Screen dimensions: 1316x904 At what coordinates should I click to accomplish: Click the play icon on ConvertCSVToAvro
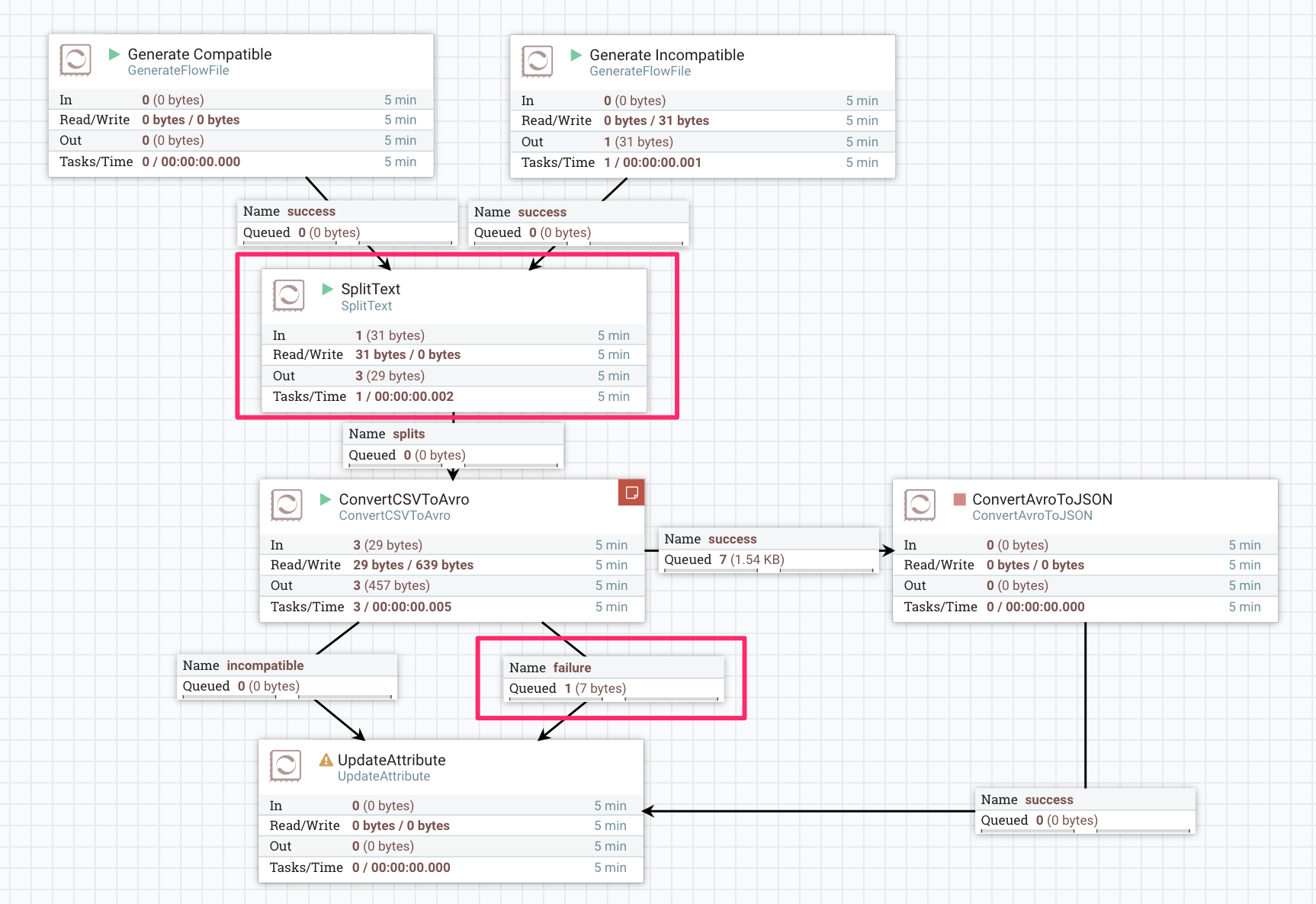tap(324, 499)
